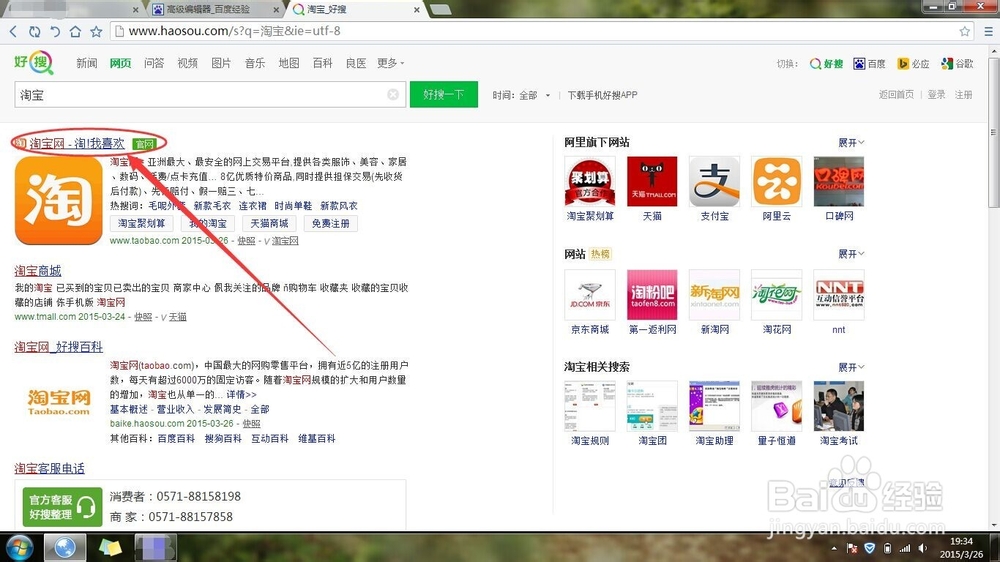Viewport: 1000px width, 562px height.
Task: Open the large Taobao orange logo
Action: 59,201
